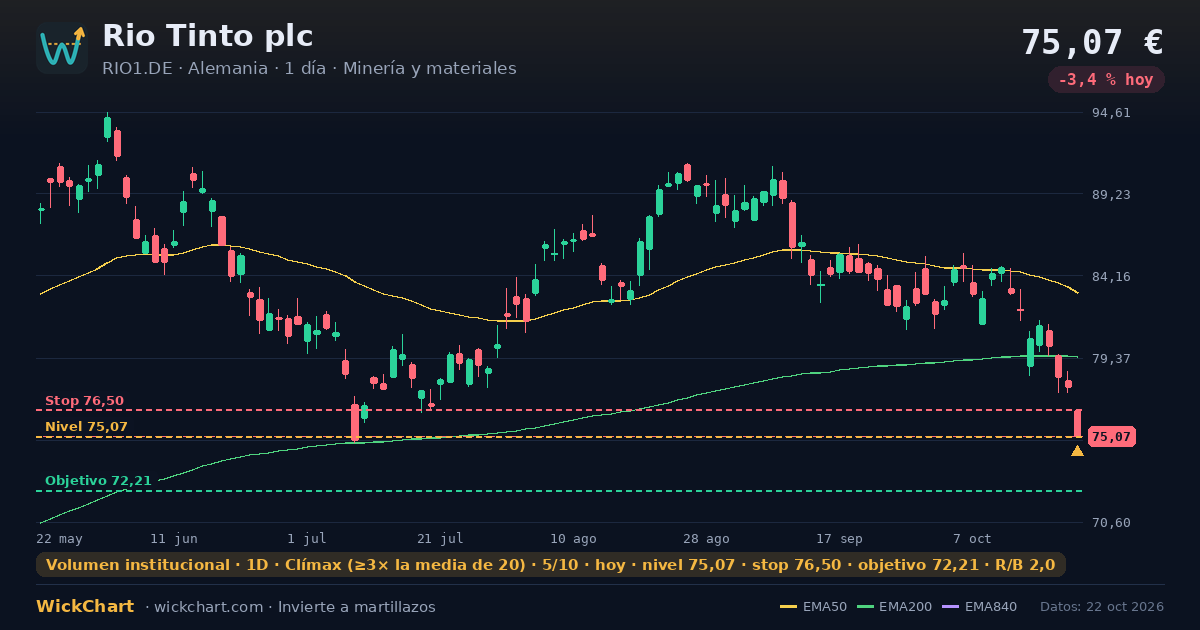Click the 11 jun date label
Image resolution: width=1200 pixels, height=630 pixels.
coord(174,539)
